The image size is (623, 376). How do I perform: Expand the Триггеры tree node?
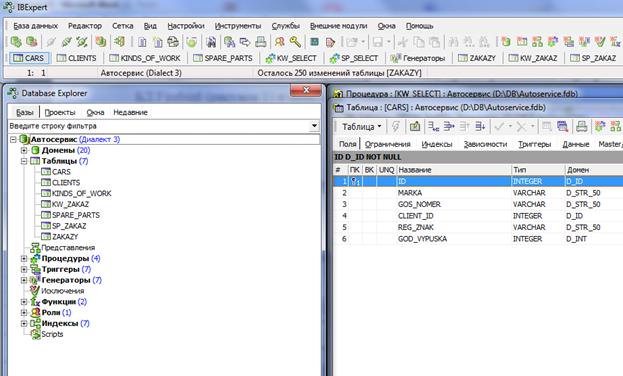pyautogui.click(x=24, y=269)
